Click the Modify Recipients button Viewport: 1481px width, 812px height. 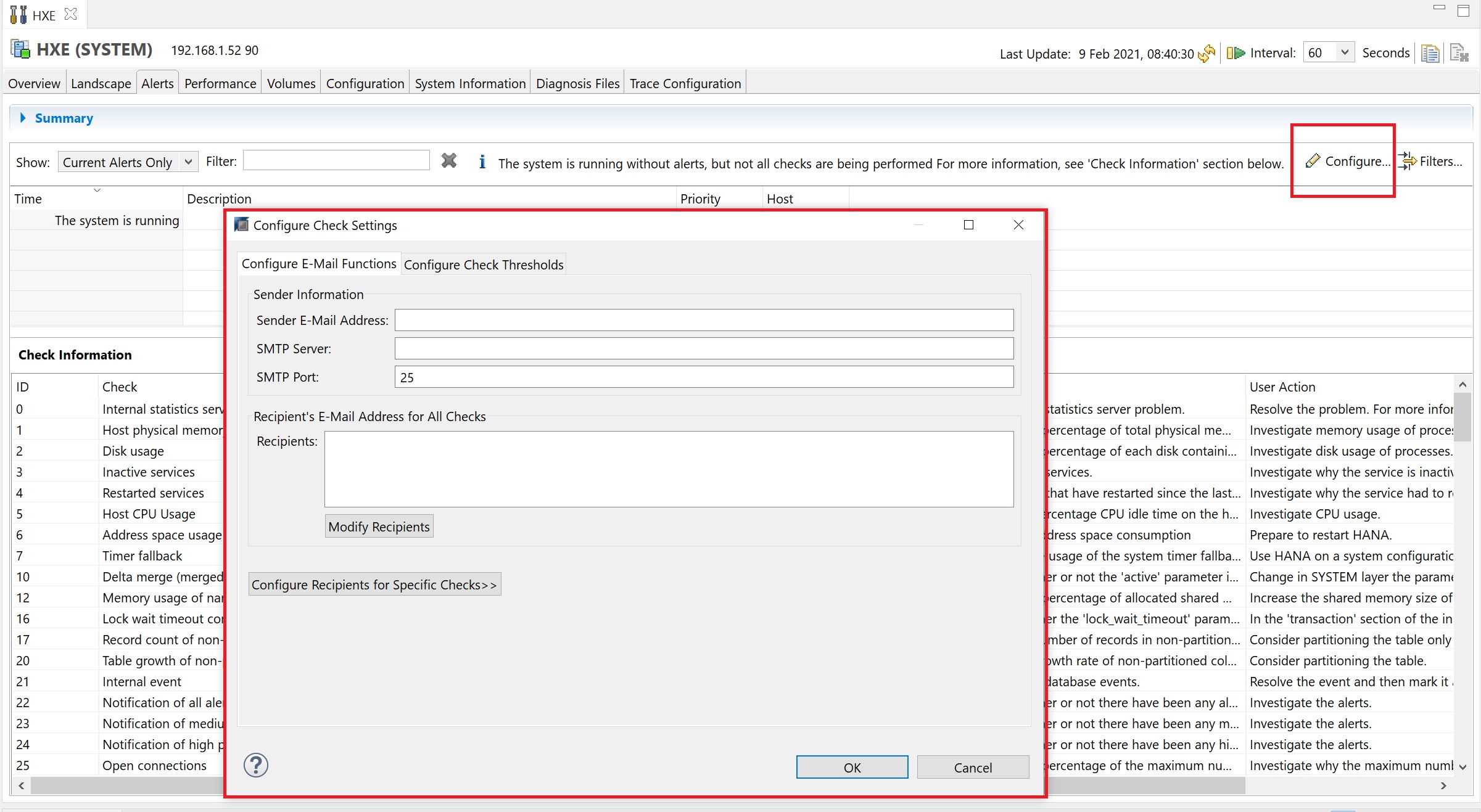coord(379,527)
